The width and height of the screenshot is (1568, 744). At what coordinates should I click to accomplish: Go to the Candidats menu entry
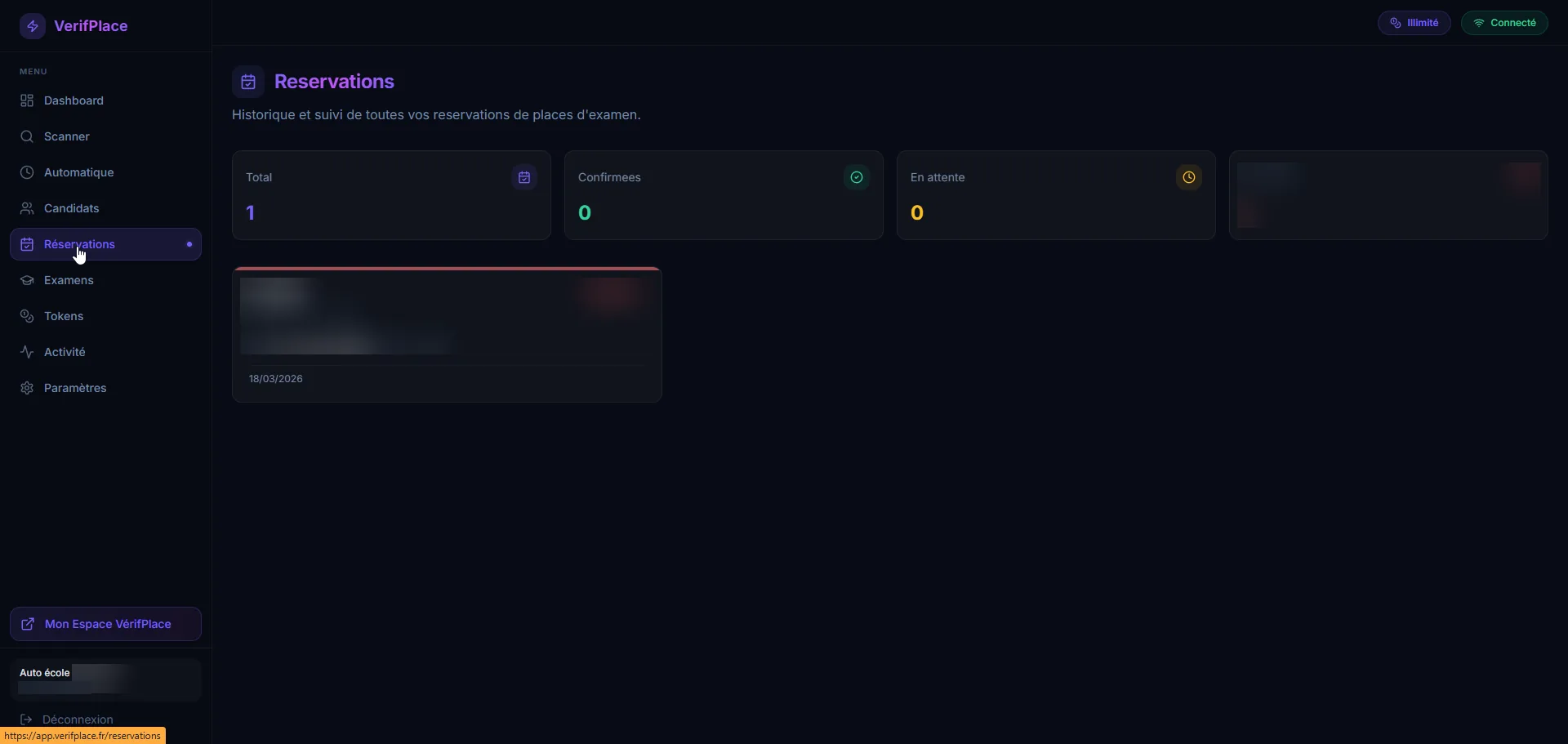coord(72,208)
